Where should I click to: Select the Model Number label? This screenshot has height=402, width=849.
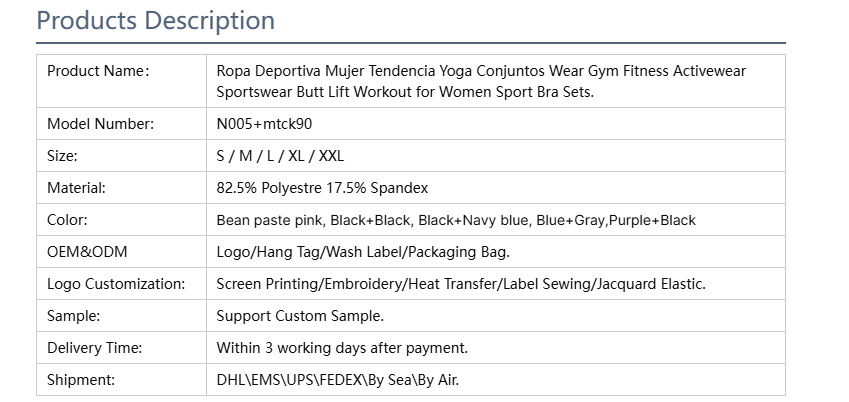[101, 124]
